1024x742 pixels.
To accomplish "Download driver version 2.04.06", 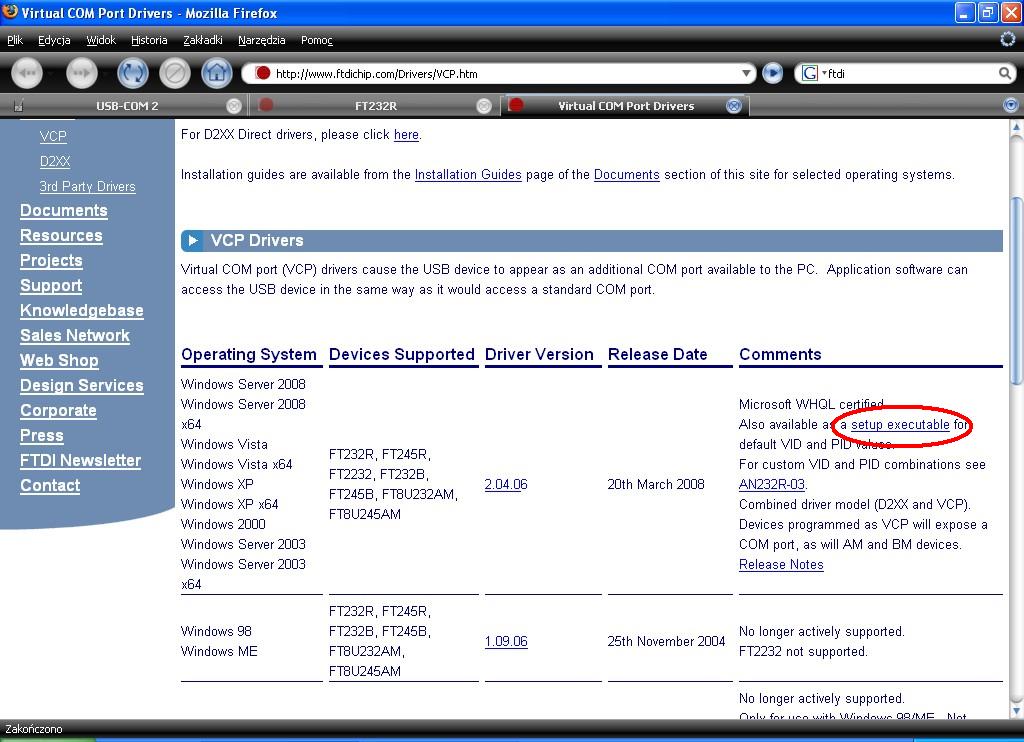I will (x=506, y=484).
